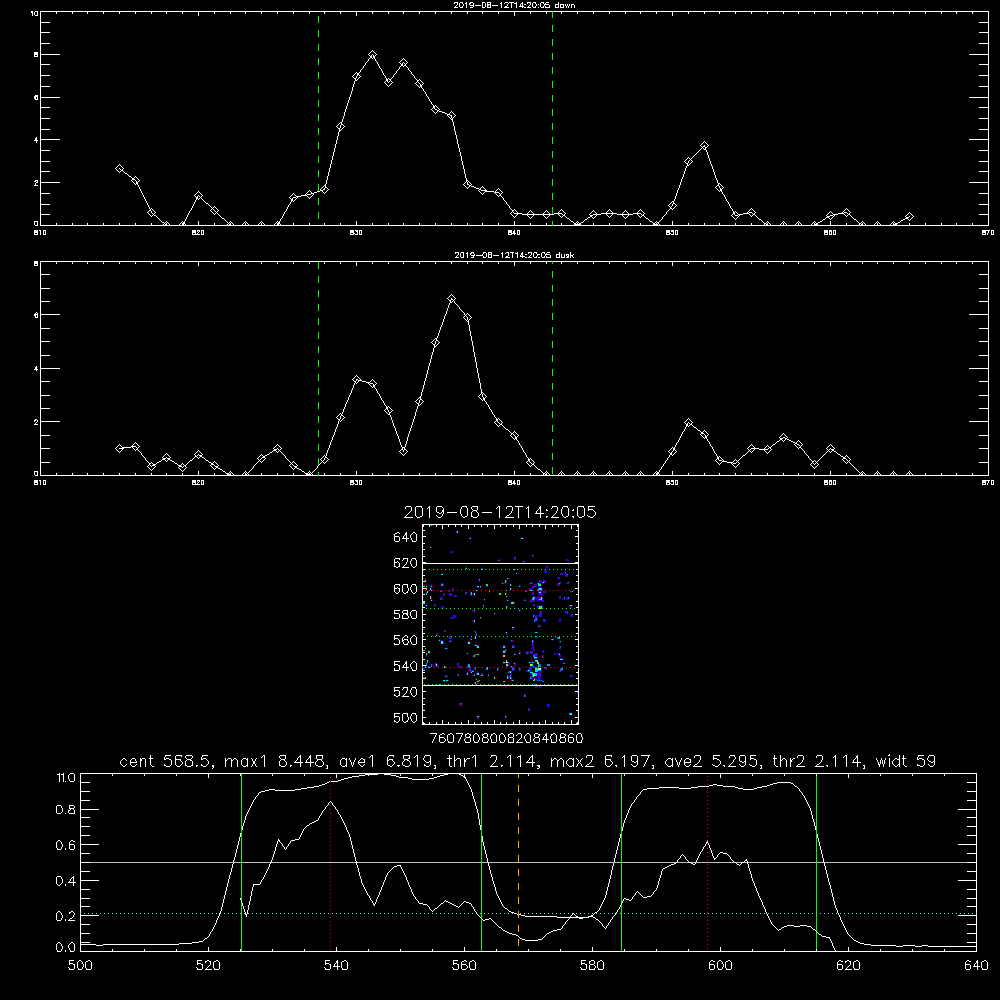Image resolution: width=1000 pixels, height=1000 pixels.
Task: Click the large timestamp title above the image panel
Action: pyautogui.click(x=500, y=512)
